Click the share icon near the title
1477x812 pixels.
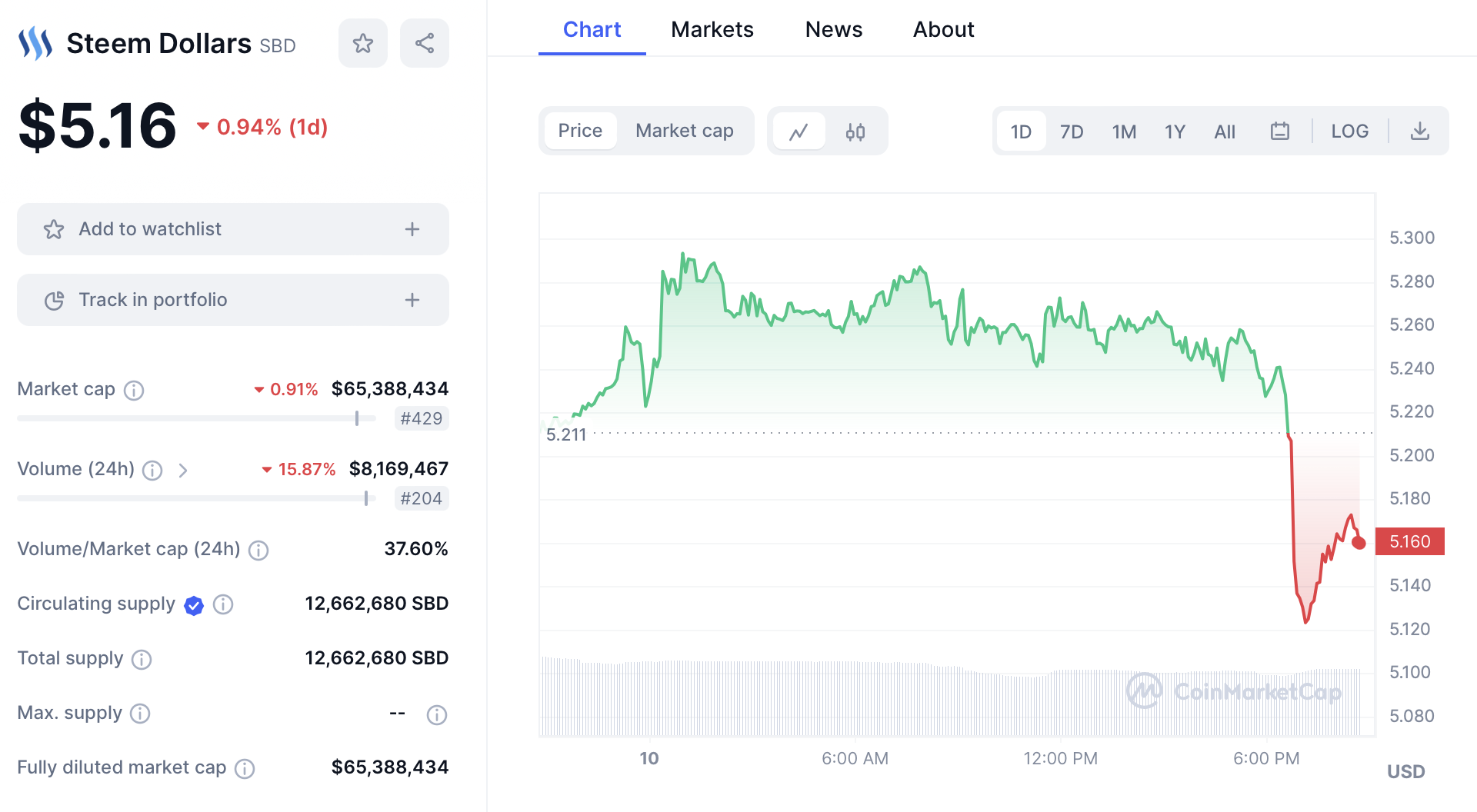click(x=425, y=43)
